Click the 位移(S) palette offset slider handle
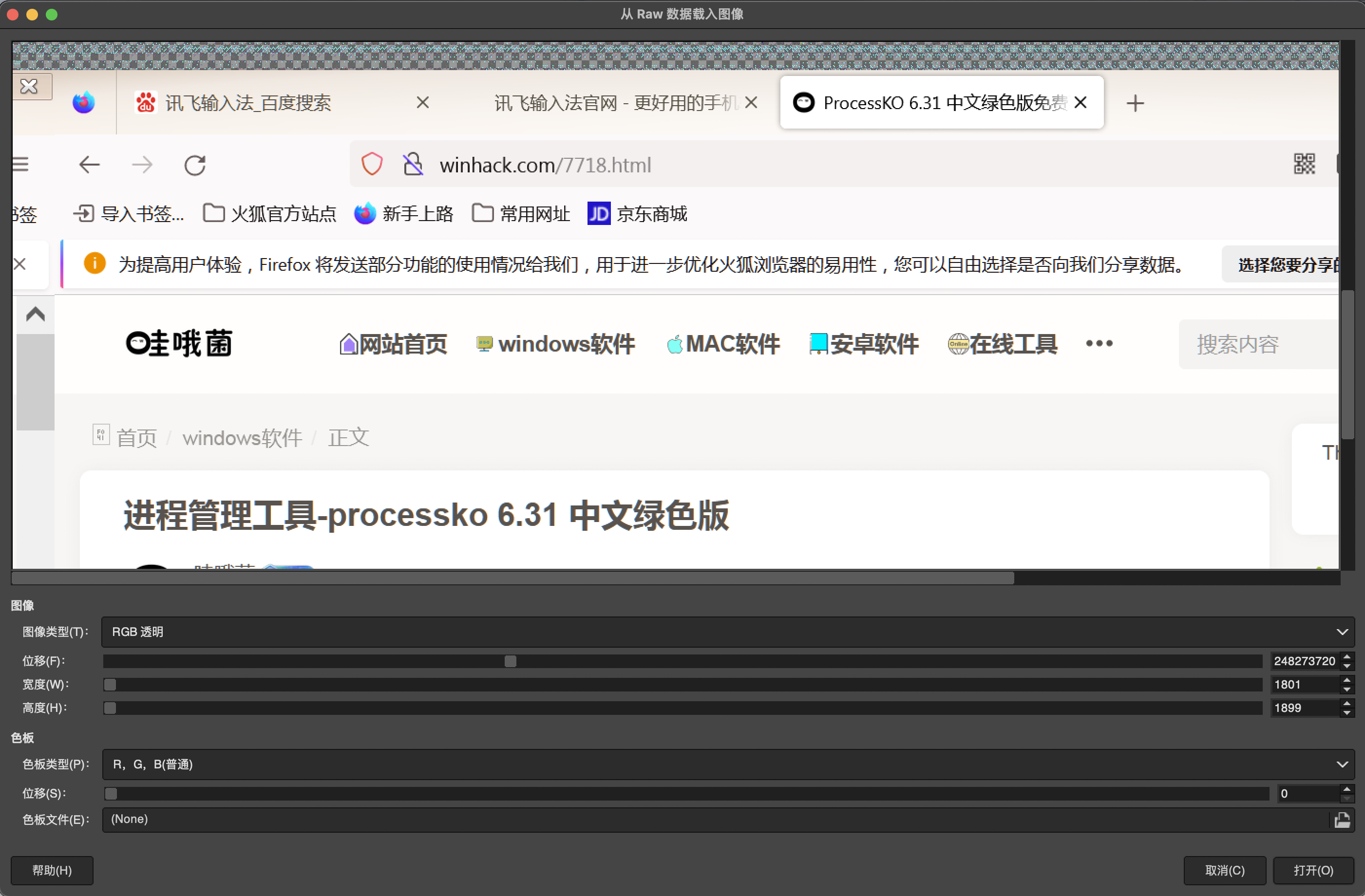The height and width of the screenshot is (896, 1365). tap(111, 793)
